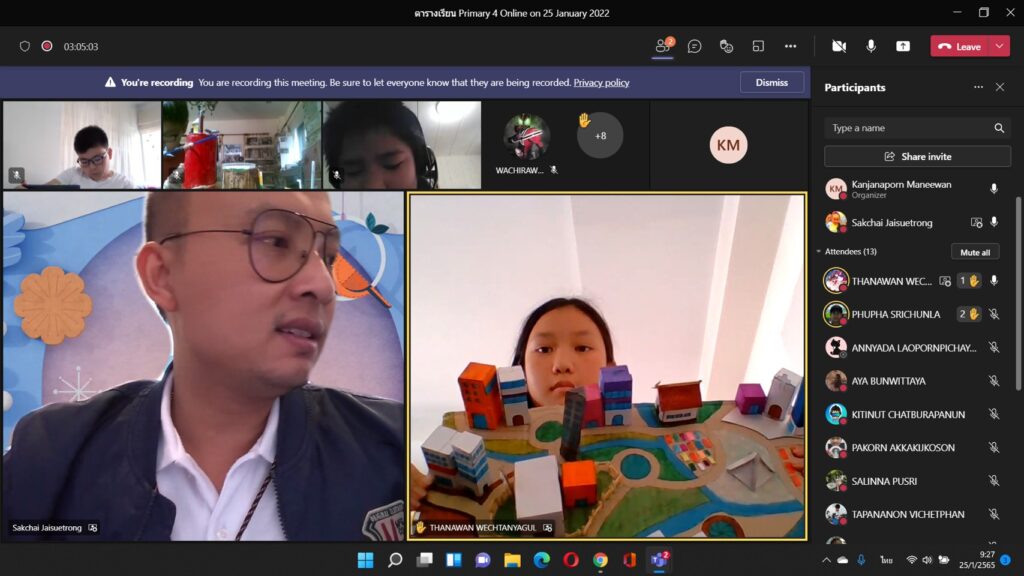Click the Share content tray icon
Image resolution: width=1024 pixels, height=576 pixels.
tap(903, 46)
